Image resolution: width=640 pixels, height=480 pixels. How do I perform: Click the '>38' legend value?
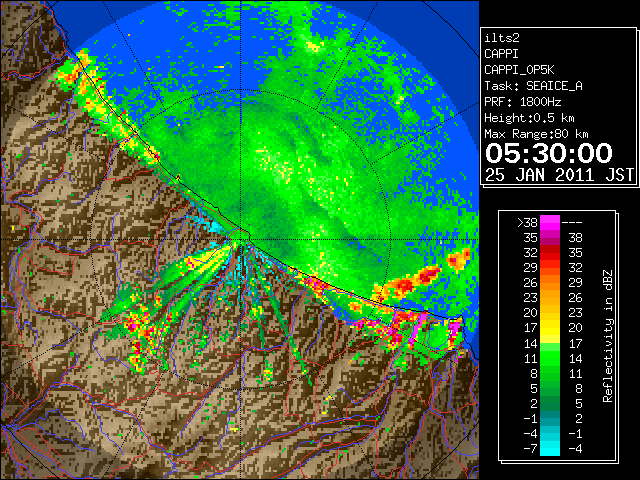click(527, 223)
